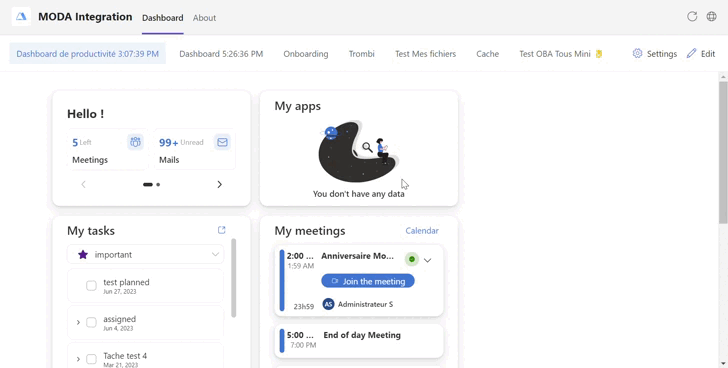
Task: Go to next Hello card page
Action: [x=220, y=185]
